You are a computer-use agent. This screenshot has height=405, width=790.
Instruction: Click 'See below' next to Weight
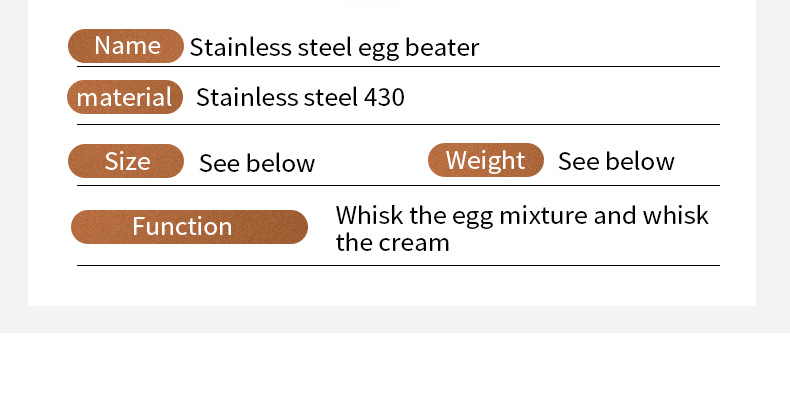pos(616,162)
